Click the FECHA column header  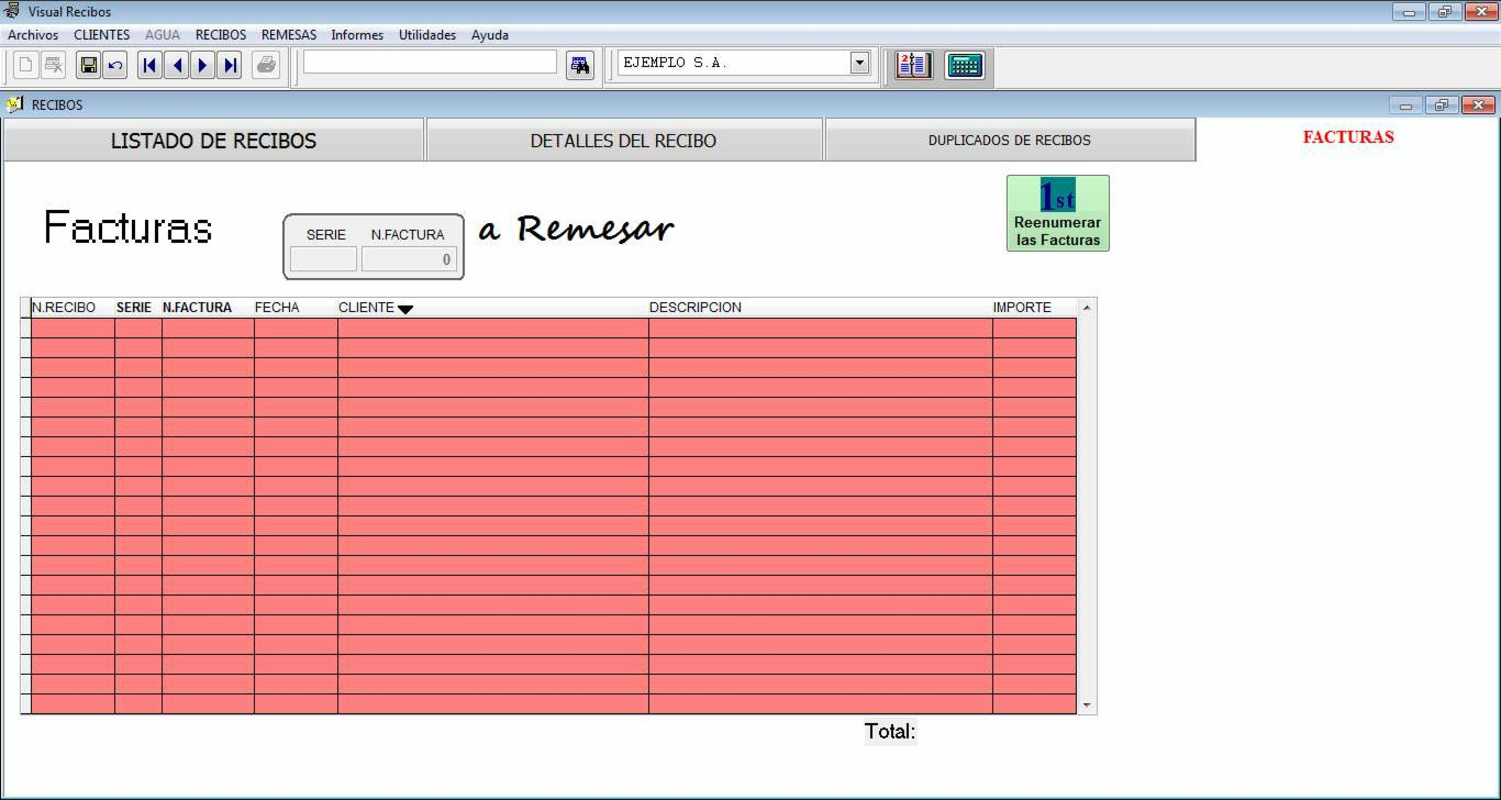(x=296, y=308)
